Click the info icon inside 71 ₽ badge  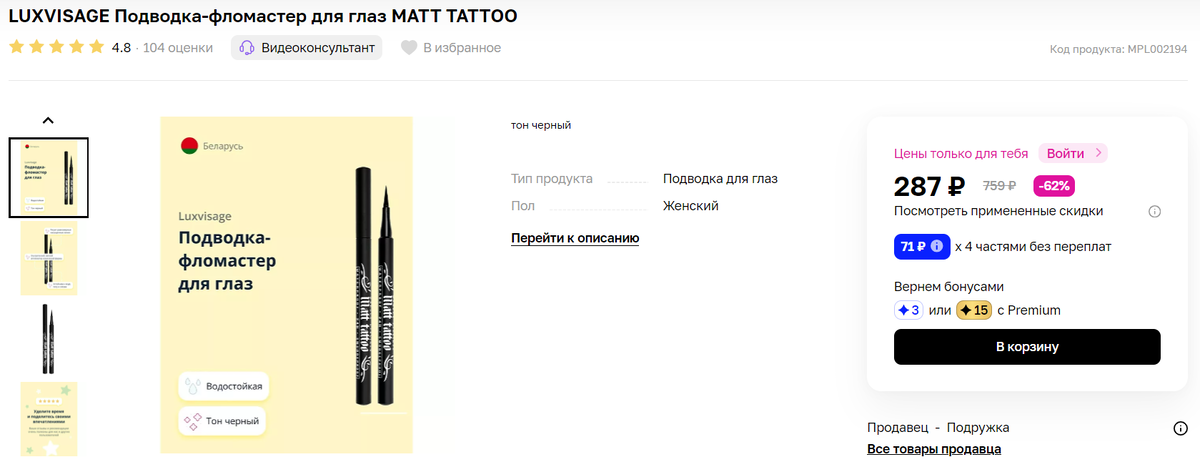tap(937, 246)
